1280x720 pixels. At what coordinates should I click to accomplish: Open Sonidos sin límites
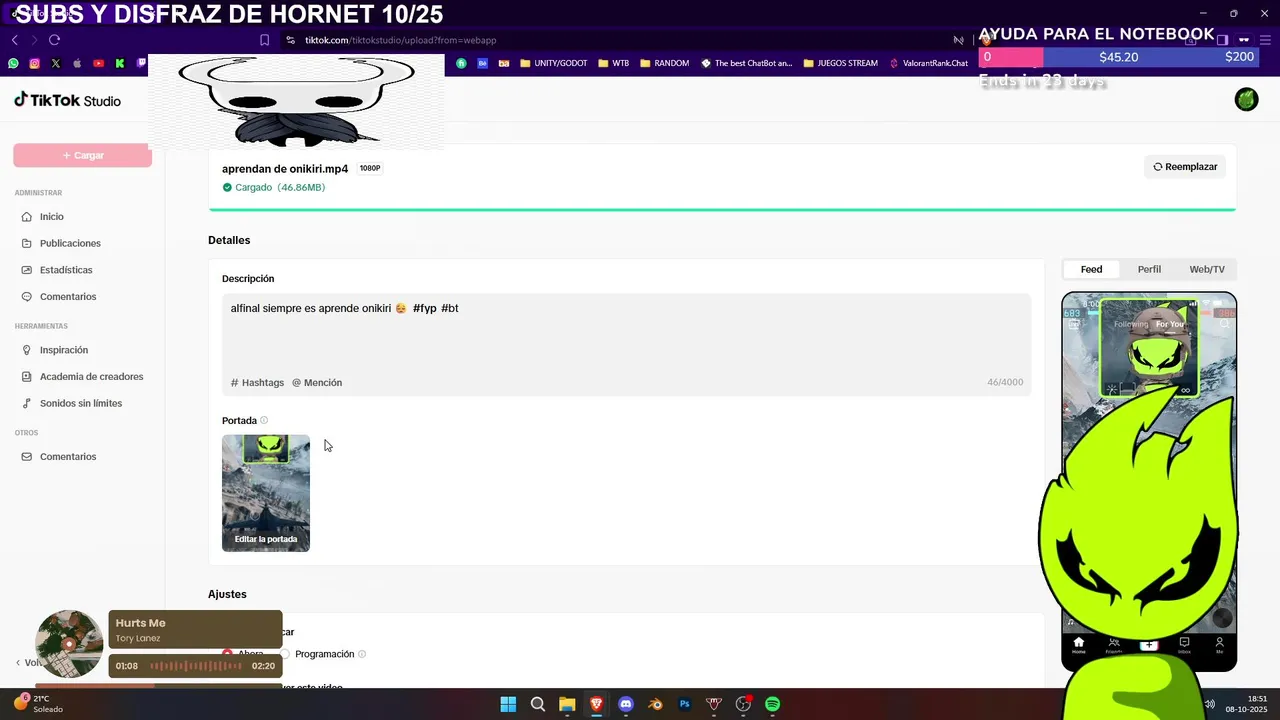[82, 403]
